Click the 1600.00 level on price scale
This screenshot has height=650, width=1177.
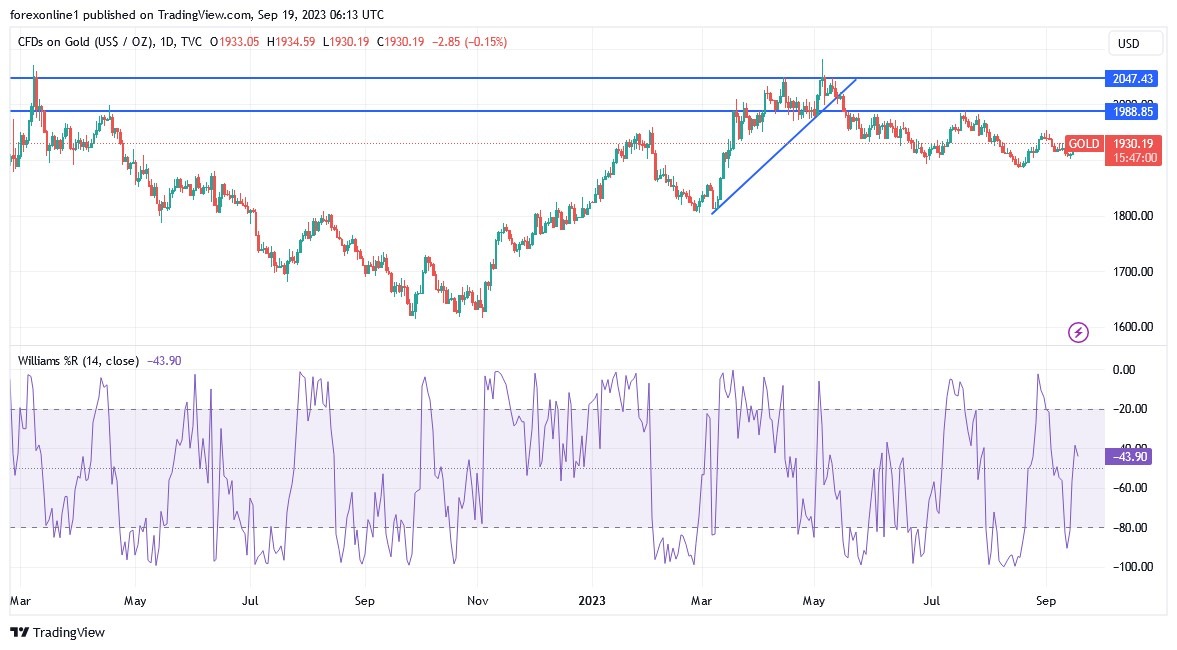(1133, 327)
